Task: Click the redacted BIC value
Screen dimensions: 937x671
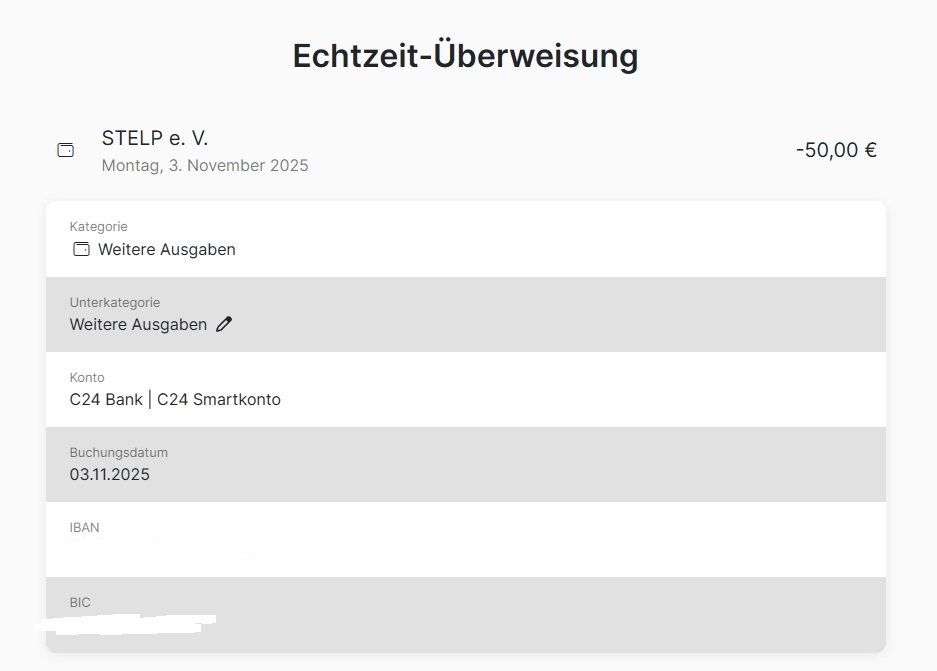Action: click(125, 624)
